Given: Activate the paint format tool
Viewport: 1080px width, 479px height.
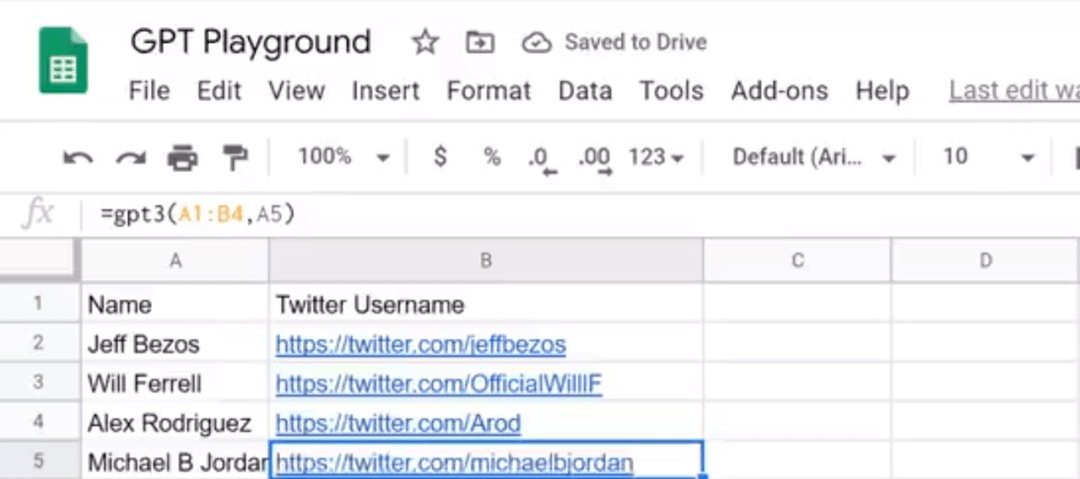Looking at the screenshot, I should pyautogui.click(x=235, y=157).
